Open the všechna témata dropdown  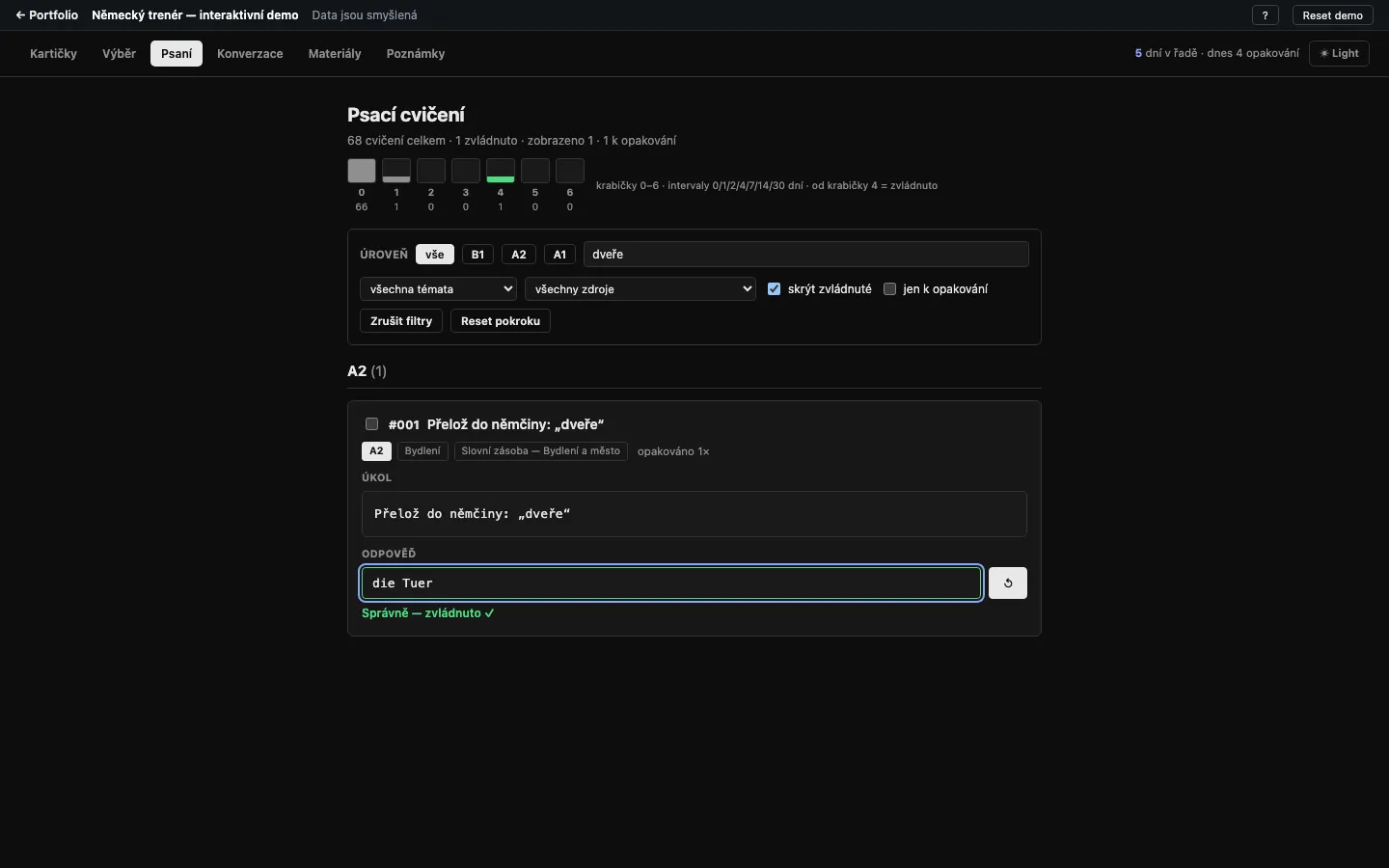coord(438,289)
